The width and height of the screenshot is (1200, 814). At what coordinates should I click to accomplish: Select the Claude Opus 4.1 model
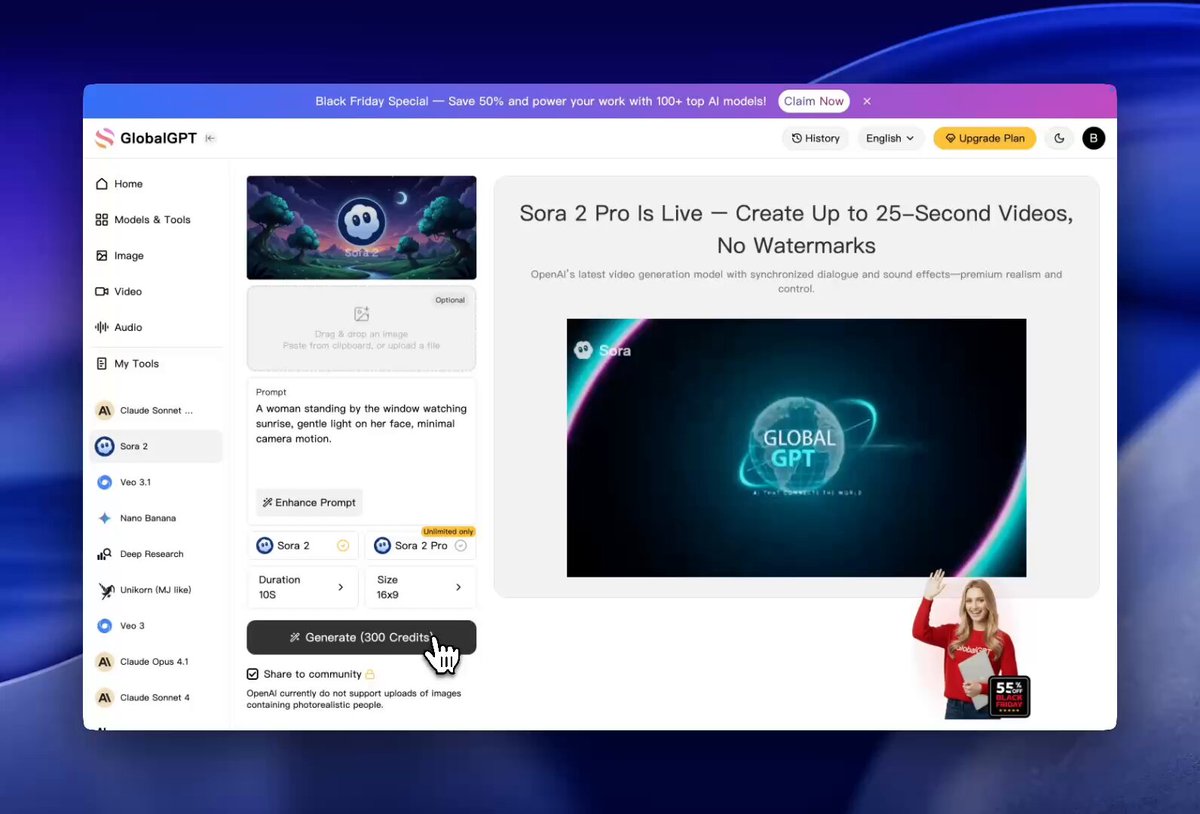pyautogui.click(x=156, y=662)
